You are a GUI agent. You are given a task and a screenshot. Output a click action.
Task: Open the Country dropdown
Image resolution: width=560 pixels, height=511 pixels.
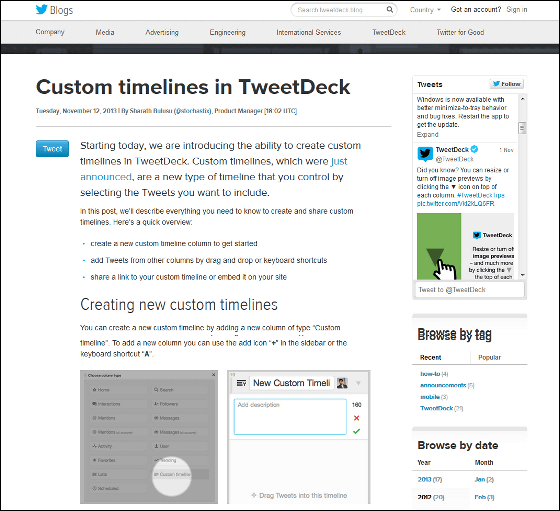coord(425,10)
